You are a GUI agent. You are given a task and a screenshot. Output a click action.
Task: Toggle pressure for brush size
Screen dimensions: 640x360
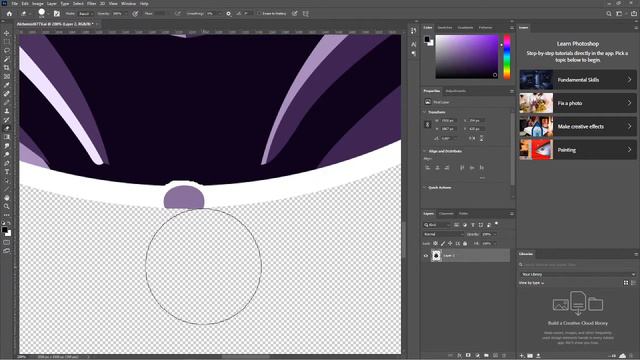295,13
